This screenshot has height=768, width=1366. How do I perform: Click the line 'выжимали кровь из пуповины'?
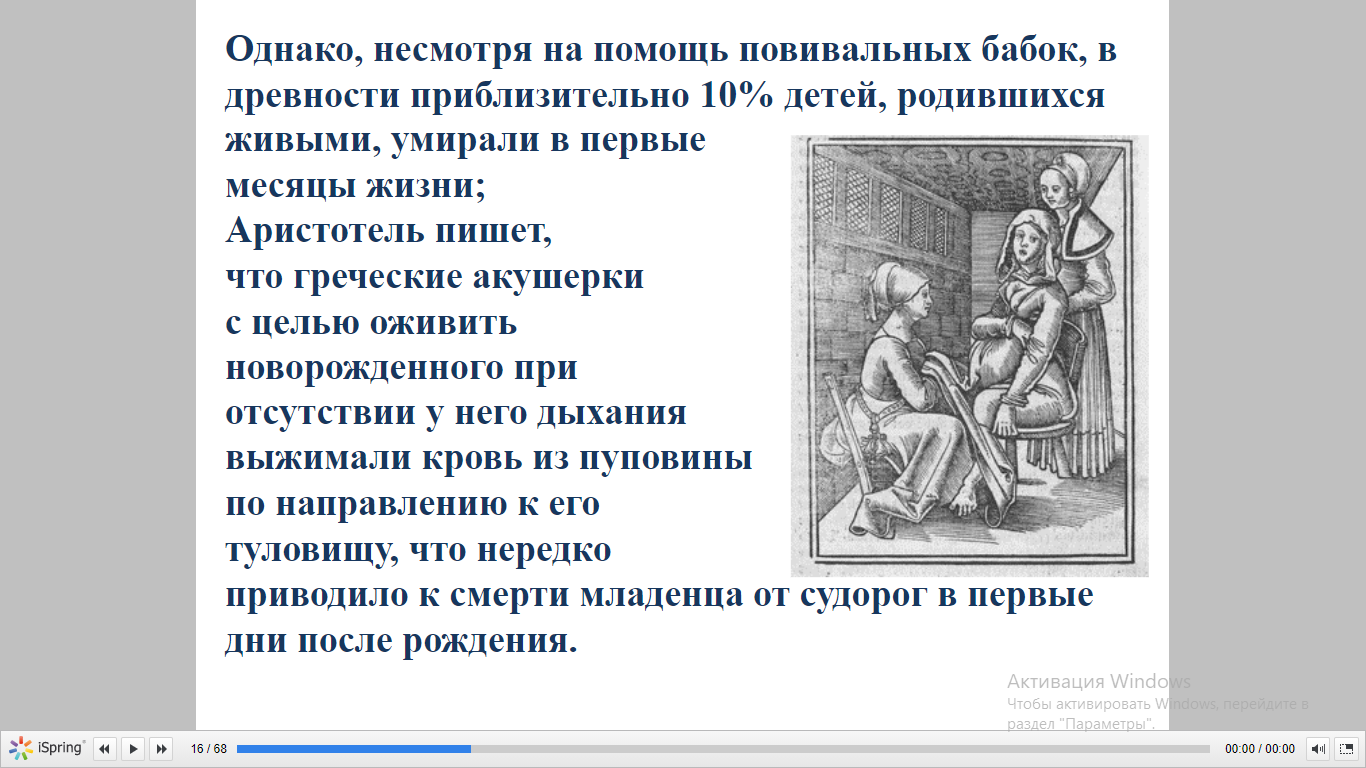488,458
